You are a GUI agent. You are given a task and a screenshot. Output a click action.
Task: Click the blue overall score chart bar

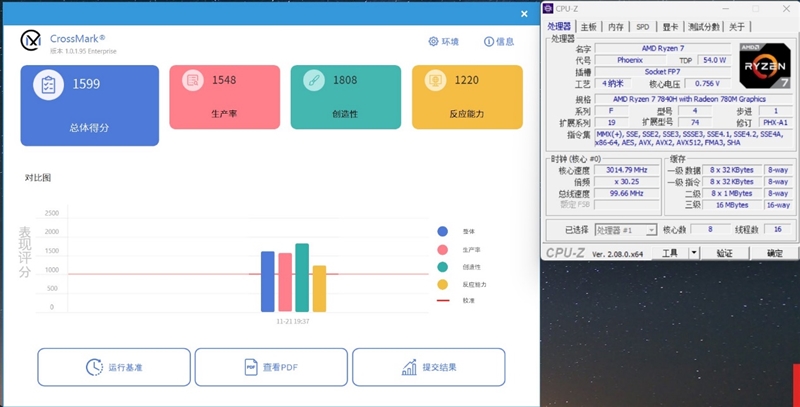(267, 281)
